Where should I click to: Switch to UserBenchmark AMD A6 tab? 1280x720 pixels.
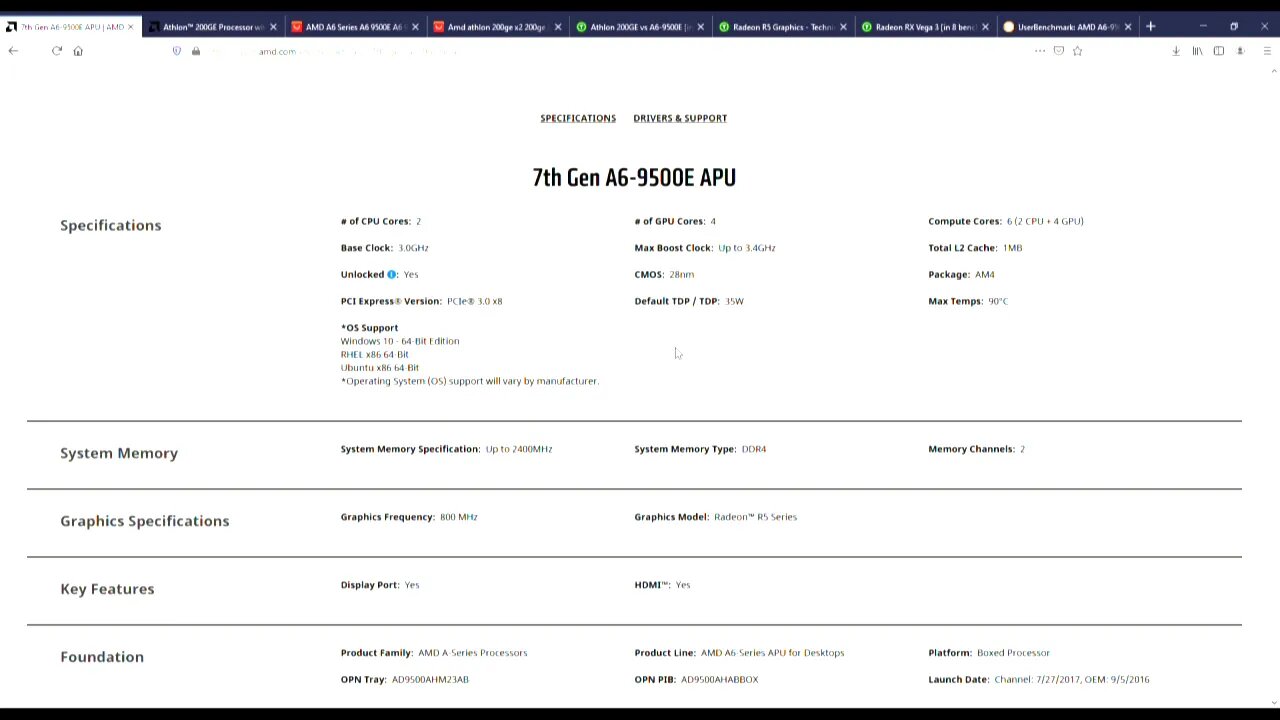1067,27
